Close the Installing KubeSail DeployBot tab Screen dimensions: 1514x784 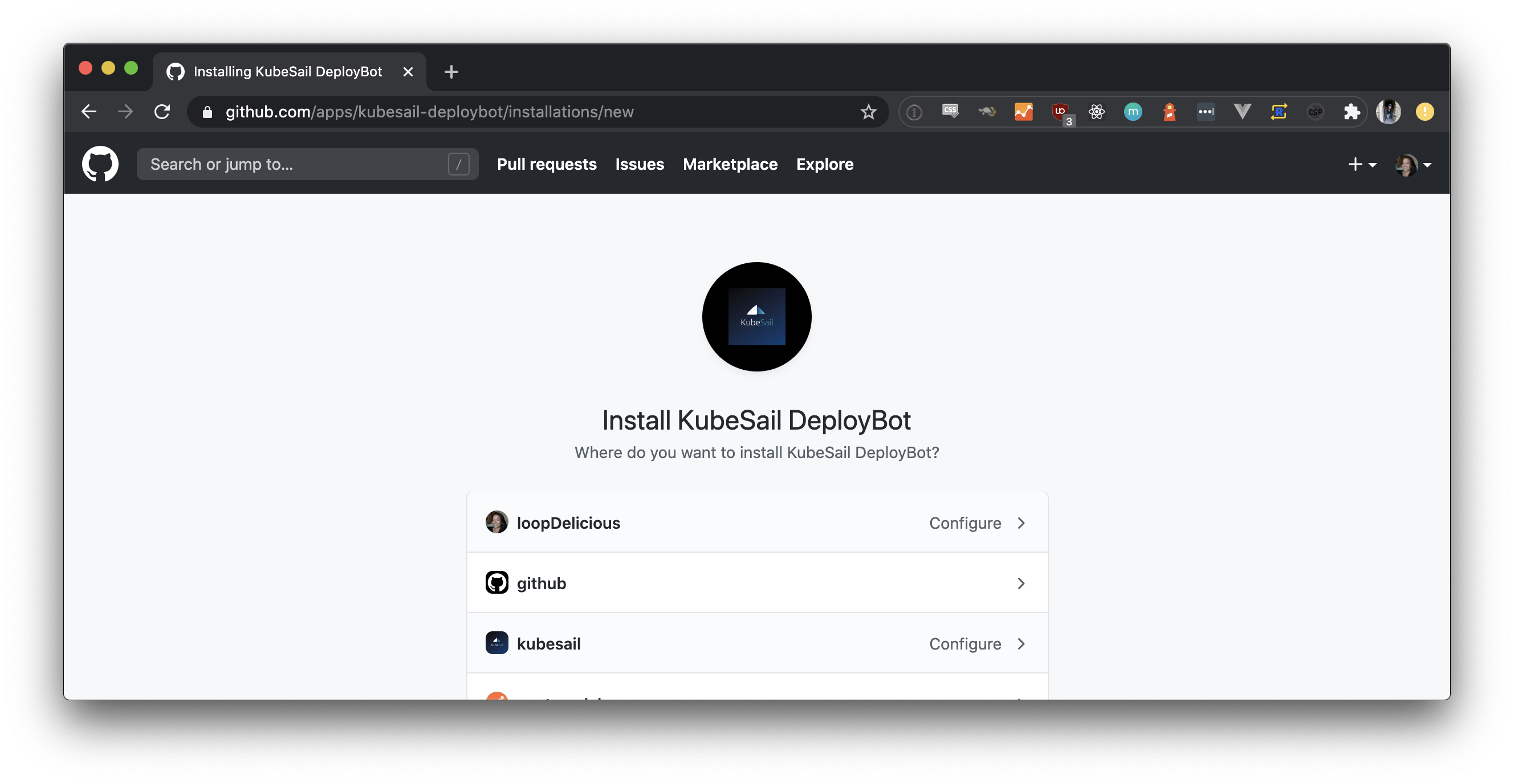click(x=408, y=72)
